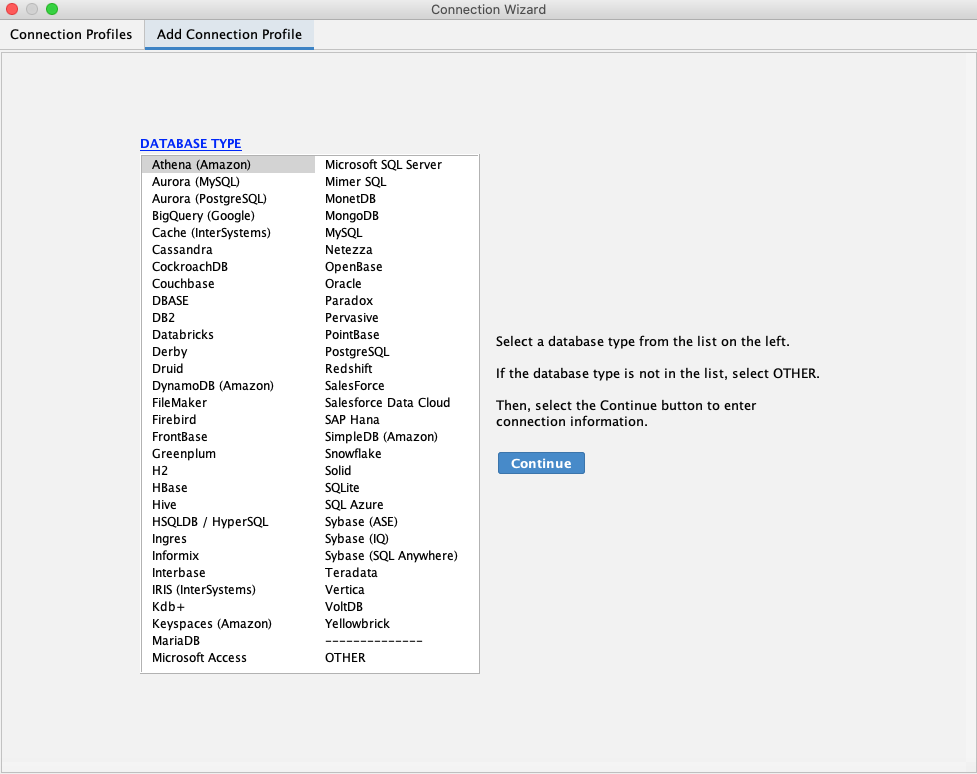This screenshot has height=774, width=977.
Task: Switch to the Connection Profiles tab
Action: tap(71, 34)
